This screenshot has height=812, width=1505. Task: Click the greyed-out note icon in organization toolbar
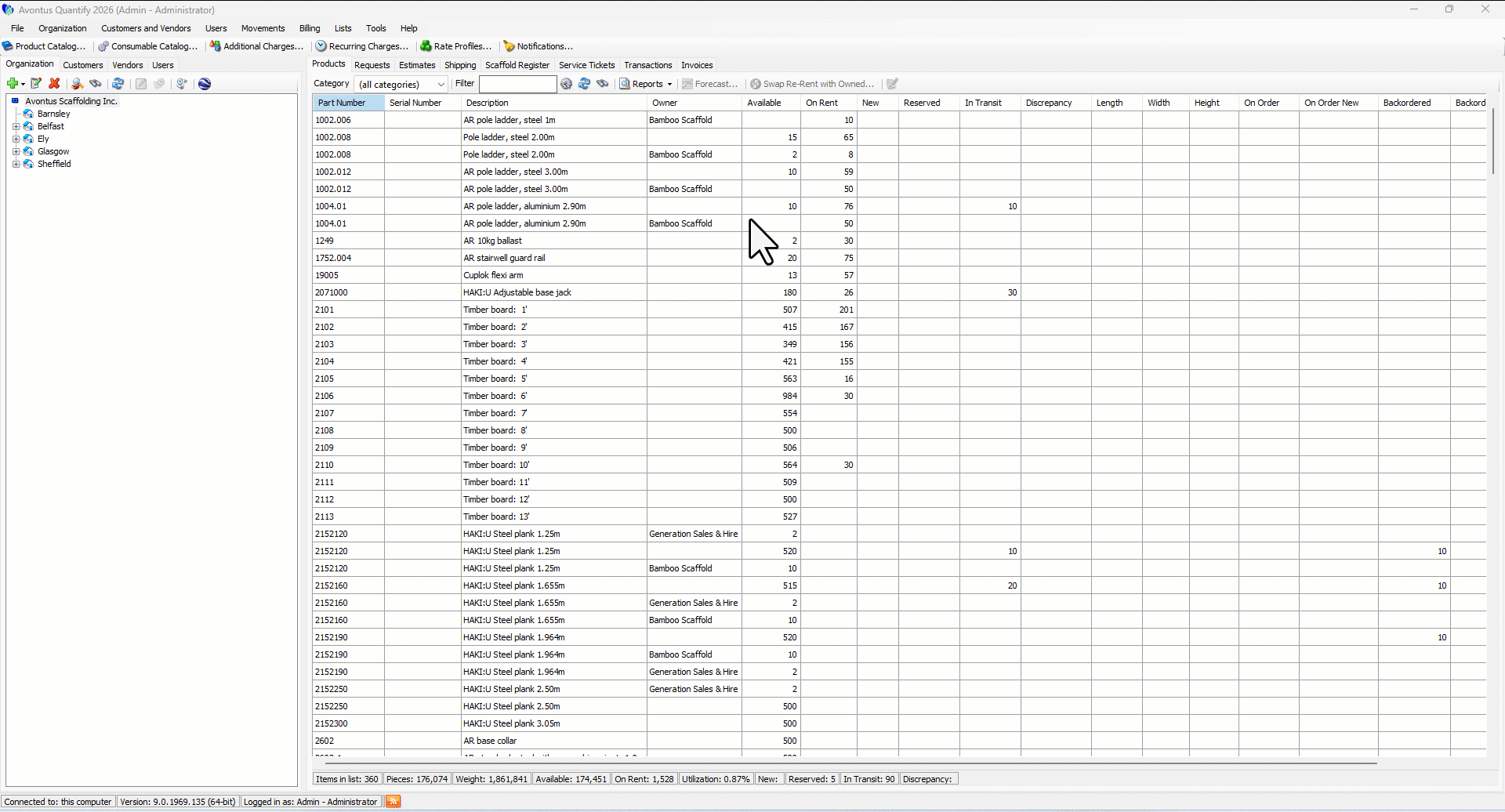(x=141, y=84)
